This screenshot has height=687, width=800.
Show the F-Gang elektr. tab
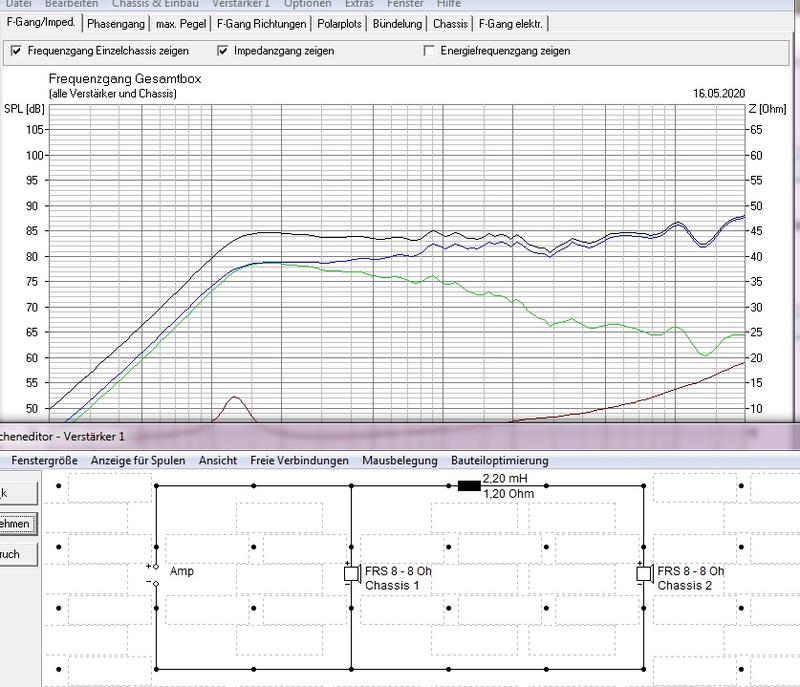[511, 23]
